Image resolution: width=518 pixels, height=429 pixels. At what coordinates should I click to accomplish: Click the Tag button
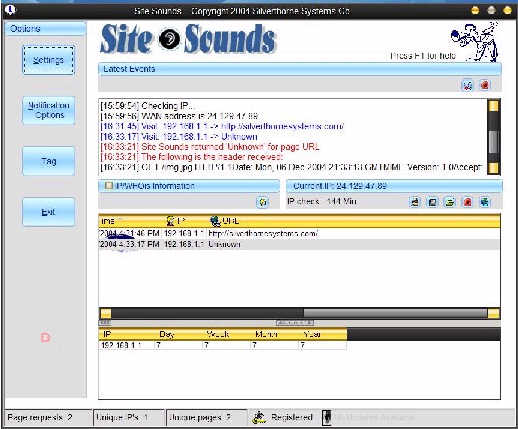49,161
